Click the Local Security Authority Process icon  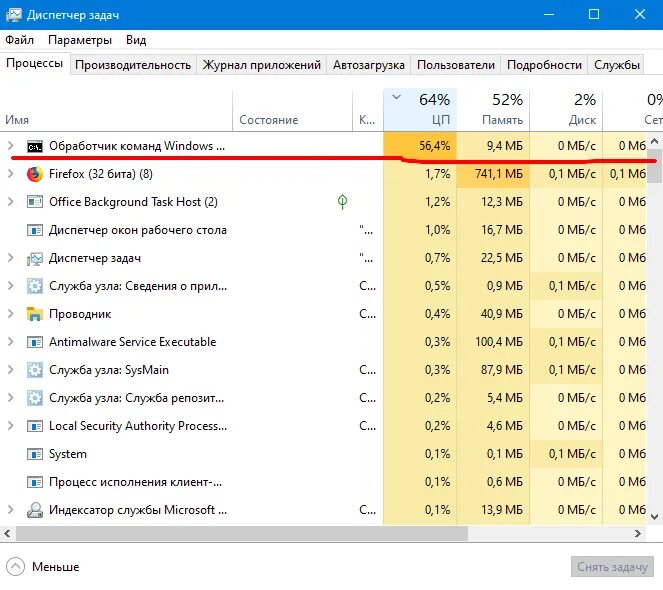pyautogui.click(x=35, y=426)
